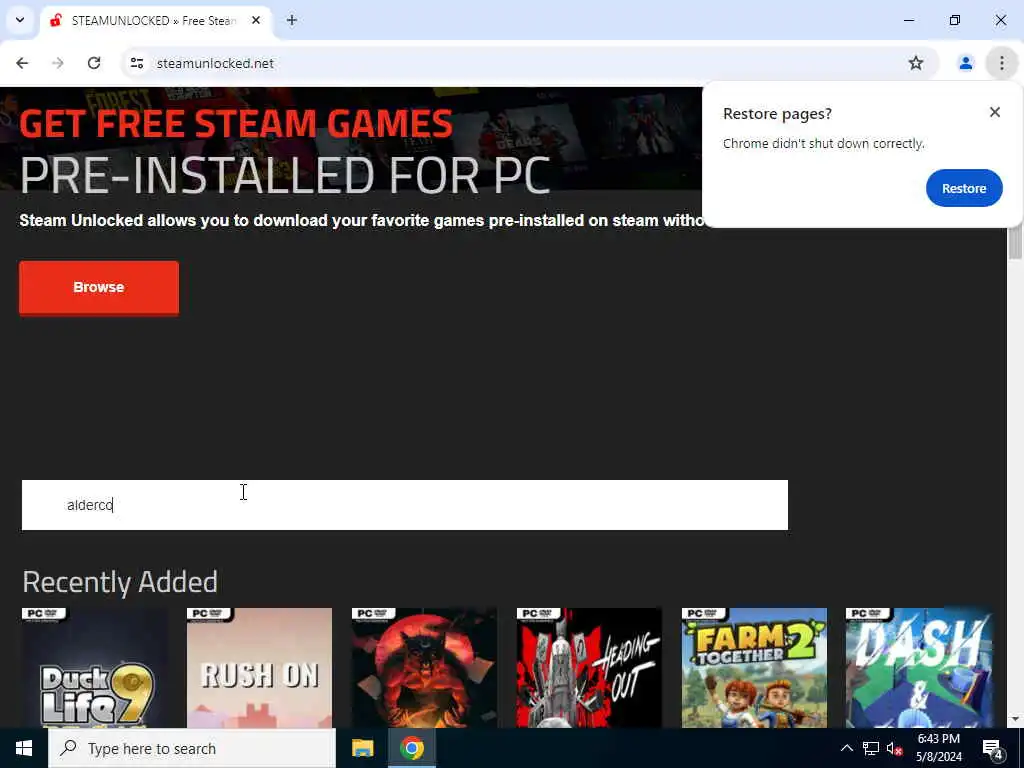Open the Farm Together 2 thumbnail

[x=754, y=667]
